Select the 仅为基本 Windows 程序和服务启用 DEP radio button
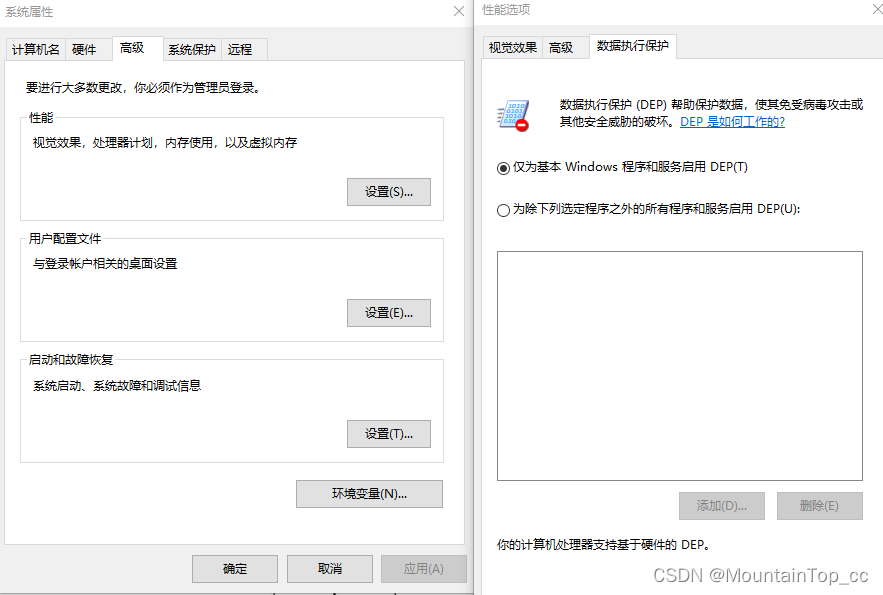Screen dimensions: 883x595 click(x=503, y=167)
